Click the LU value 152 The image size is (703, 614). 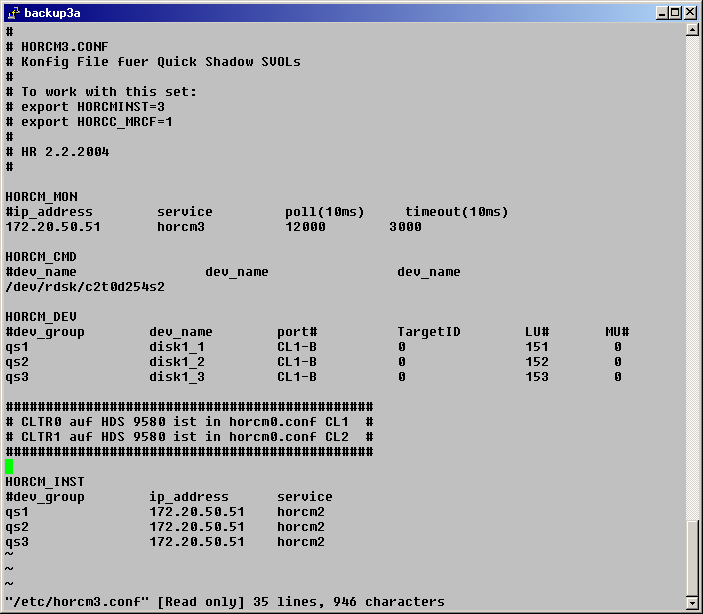[537, 362]
